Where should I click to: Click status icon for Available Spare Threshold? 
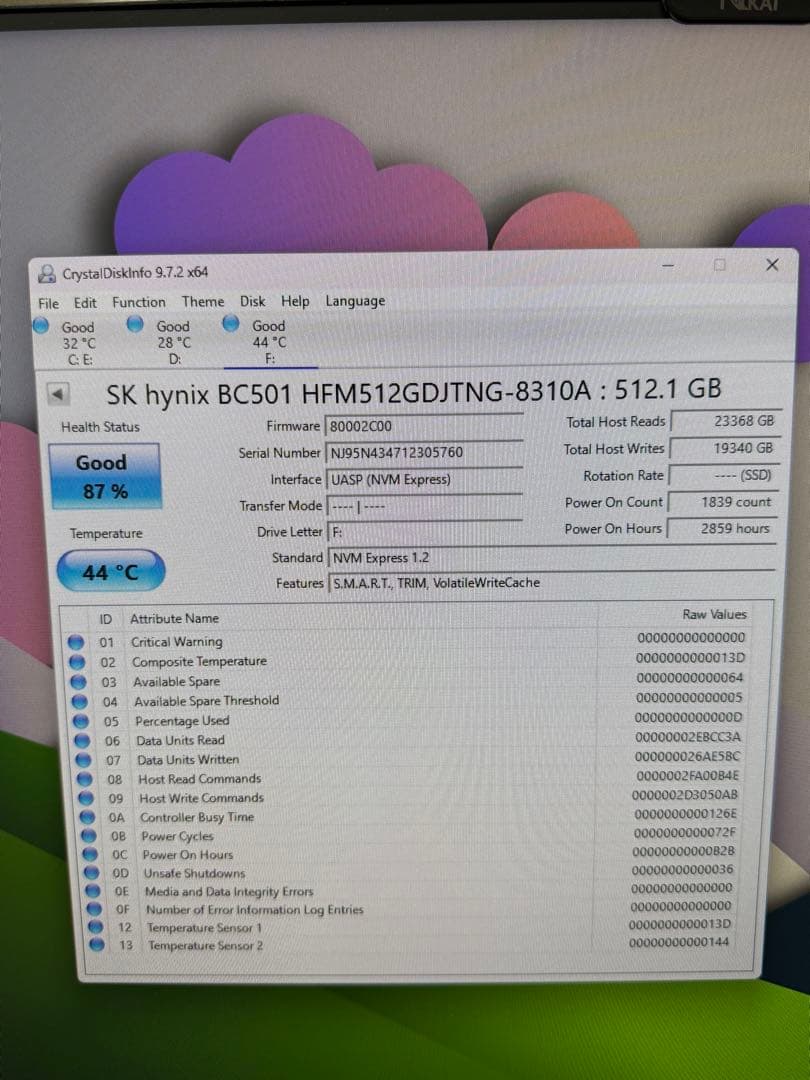point(80,702)
